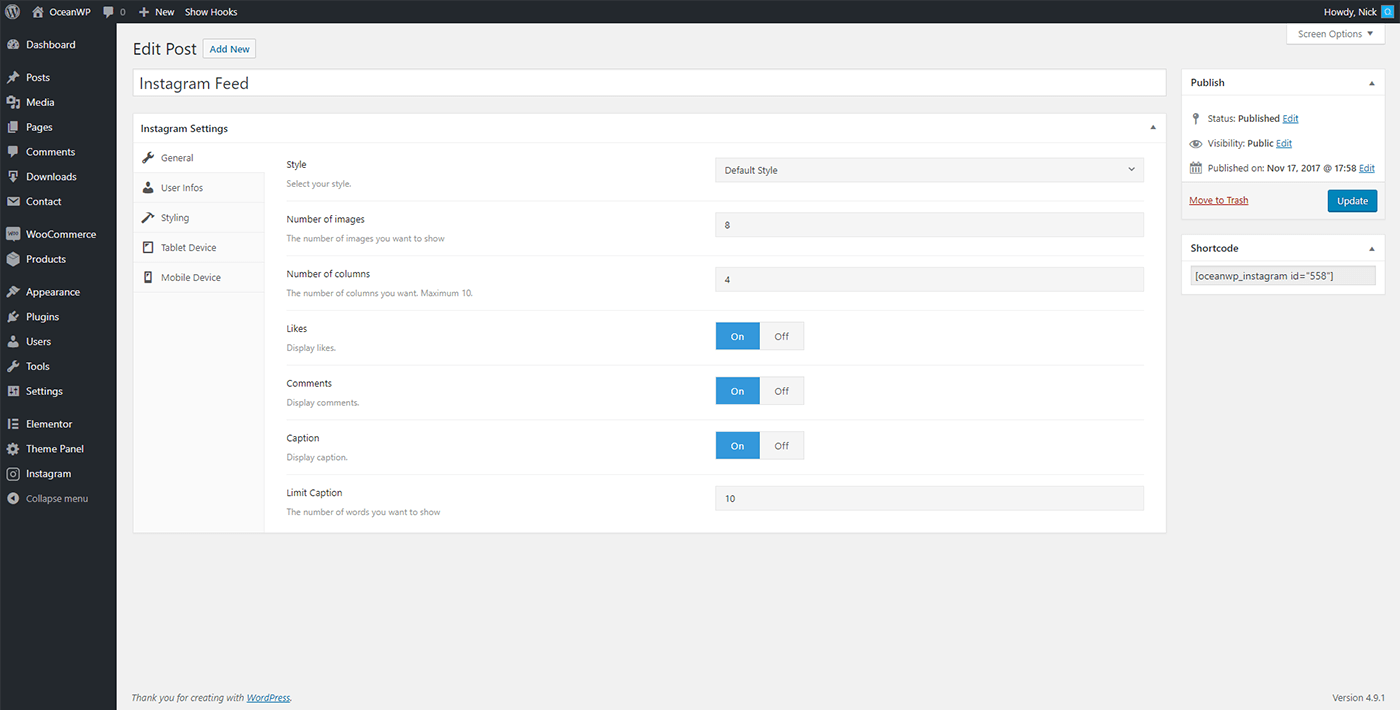Viewport: 1400px width, 710px height.
Task: Open Show Hooks in admin bar
Action: pyautogui.click(x=211, y=12)
